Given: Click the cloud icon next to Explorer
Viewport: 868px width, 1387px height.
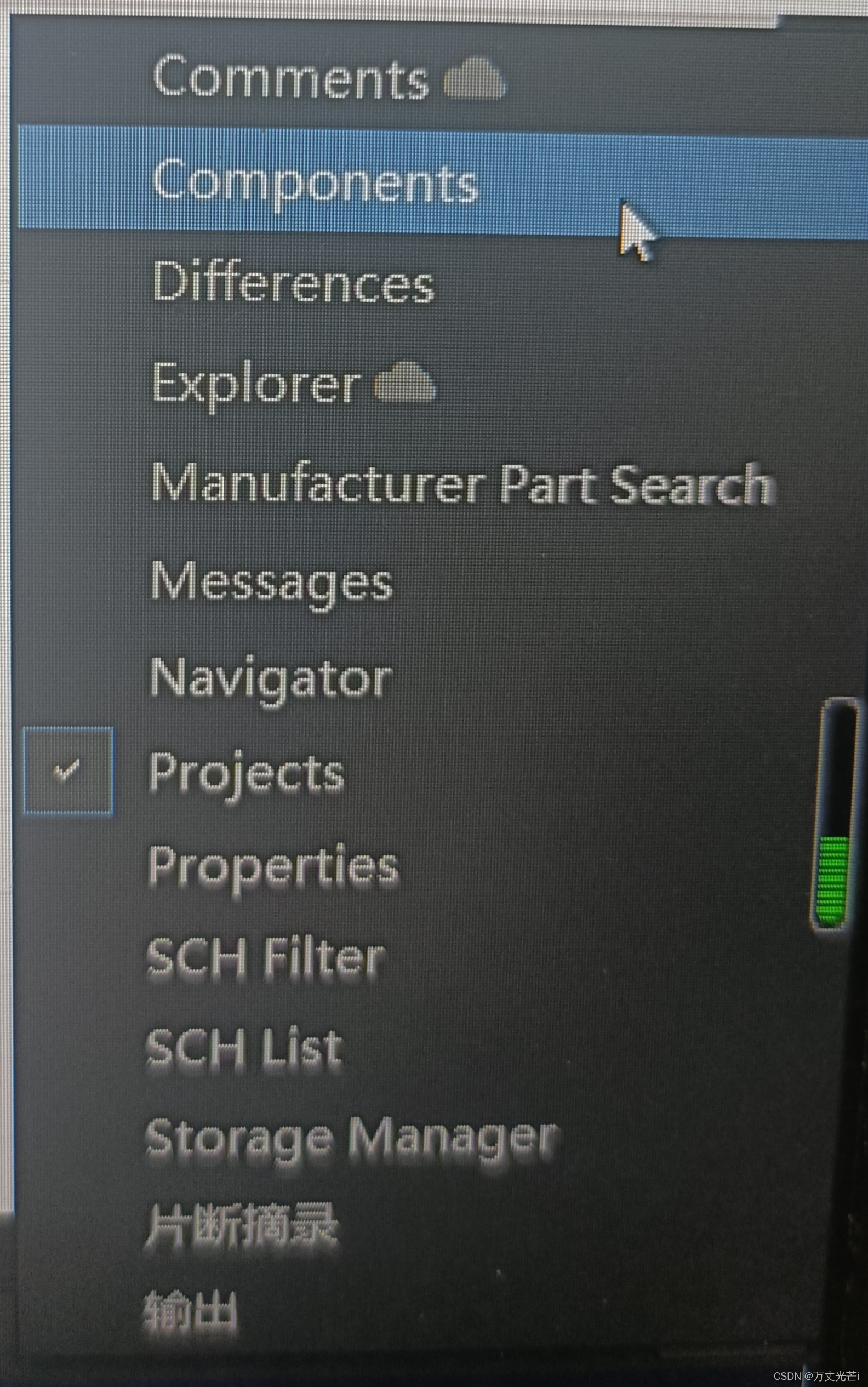Looking at the screenshot, I should coord(406,383).
